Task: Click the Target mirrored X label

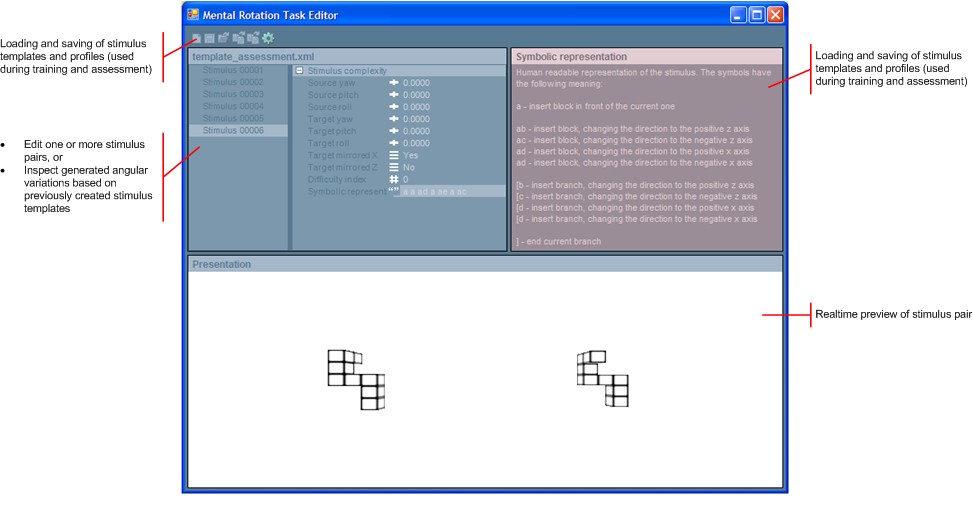Action: click(x=343, y=155)
